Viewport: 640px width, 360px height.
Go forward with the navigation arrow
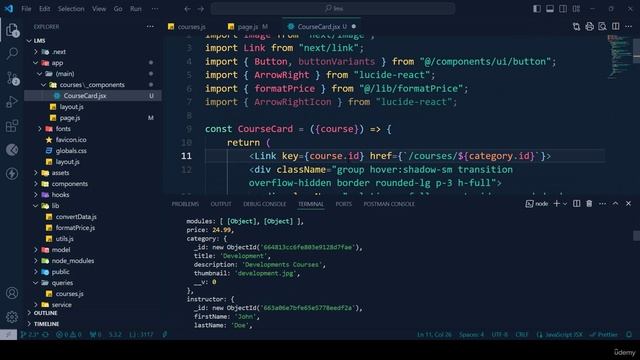[200, 9]
